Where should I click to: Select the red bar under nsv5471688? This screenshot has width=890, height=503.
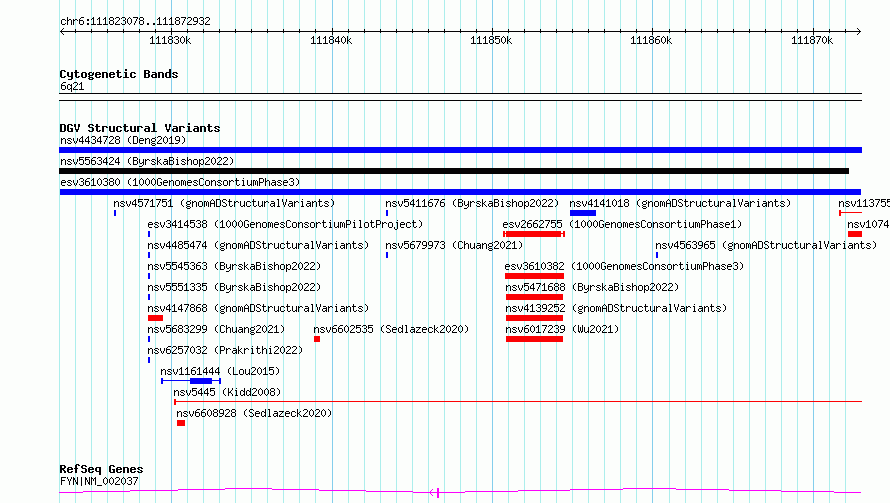534,297
